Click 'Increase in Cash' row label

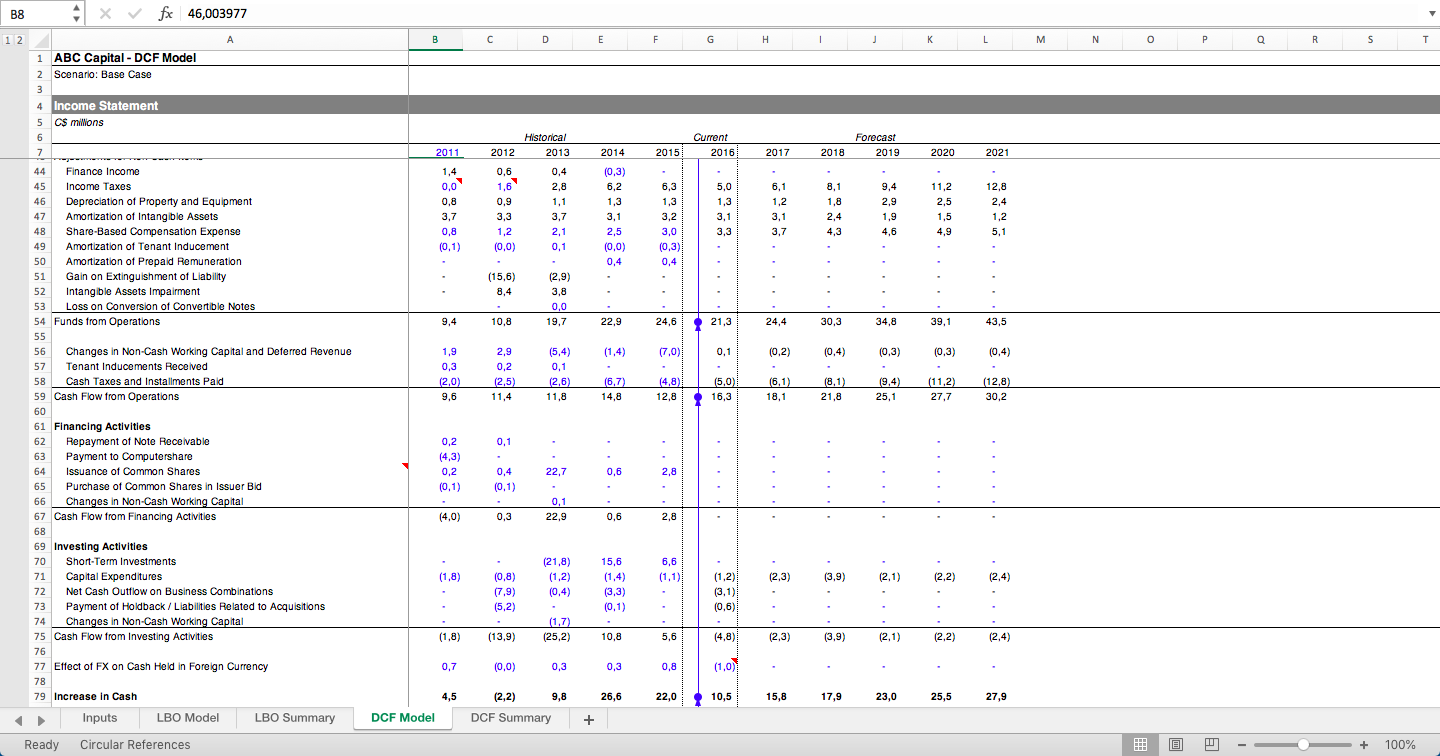(95, 697)
